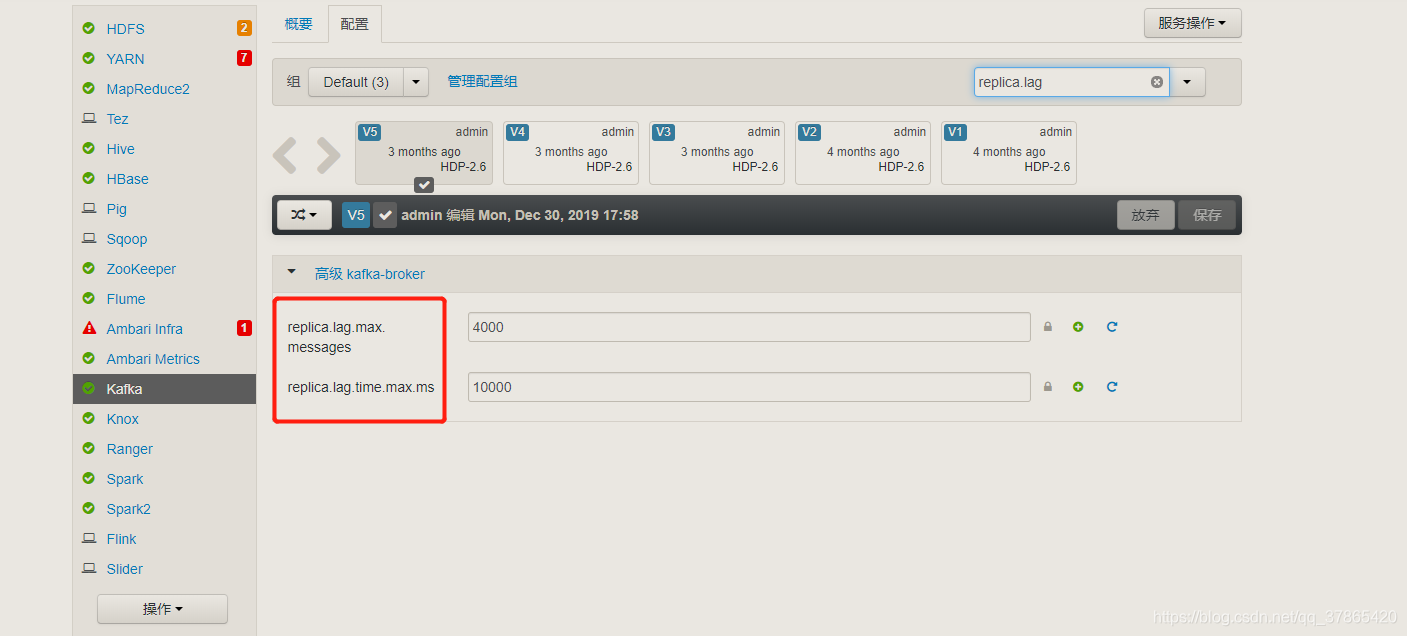Switch to the 概要 tab
Image resolution: width=1407 pixels, height=636 pixels.
click(298, 23)
